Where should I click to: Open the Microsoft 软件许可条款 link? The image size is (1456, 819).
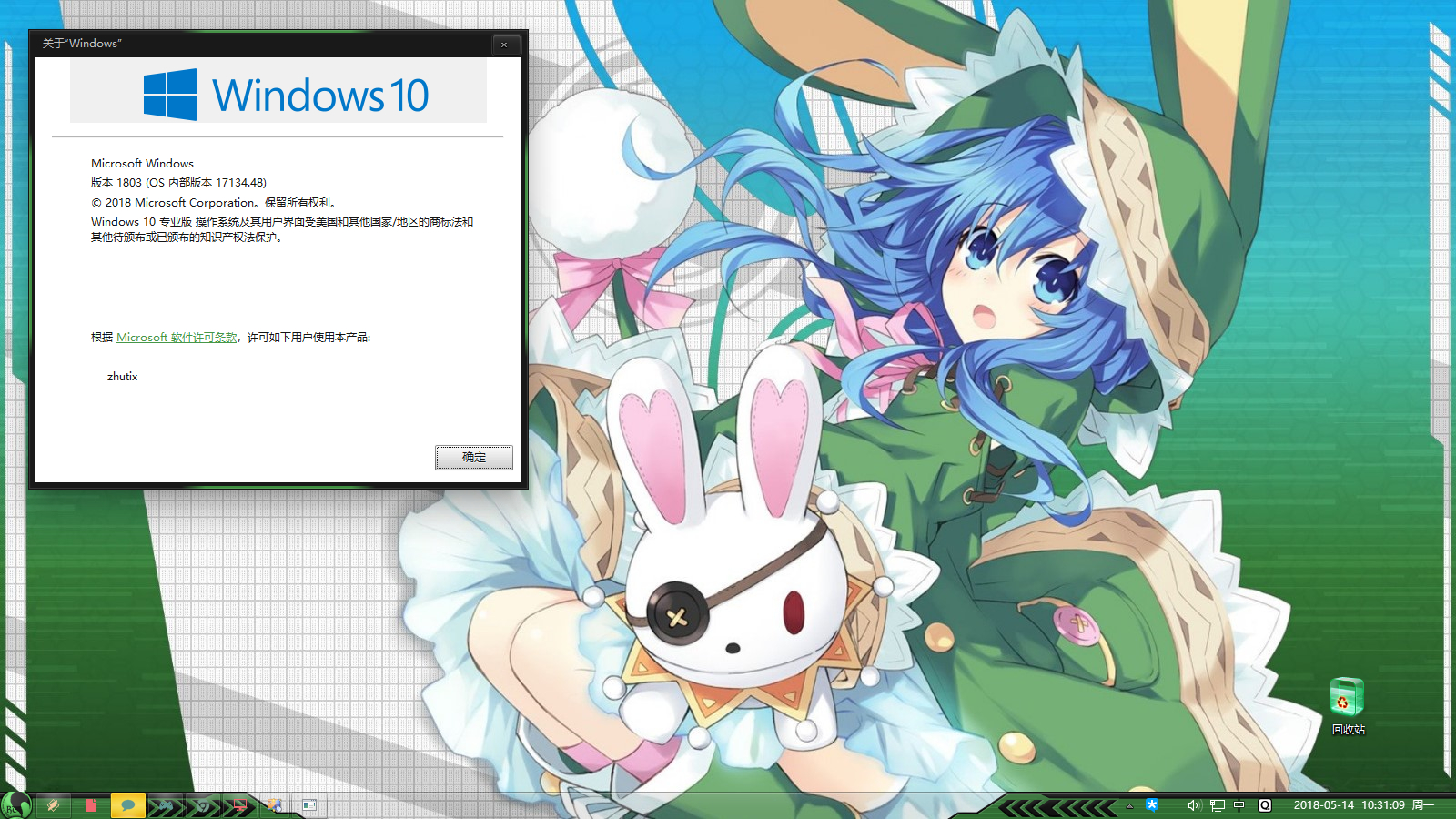coord(177,338)
